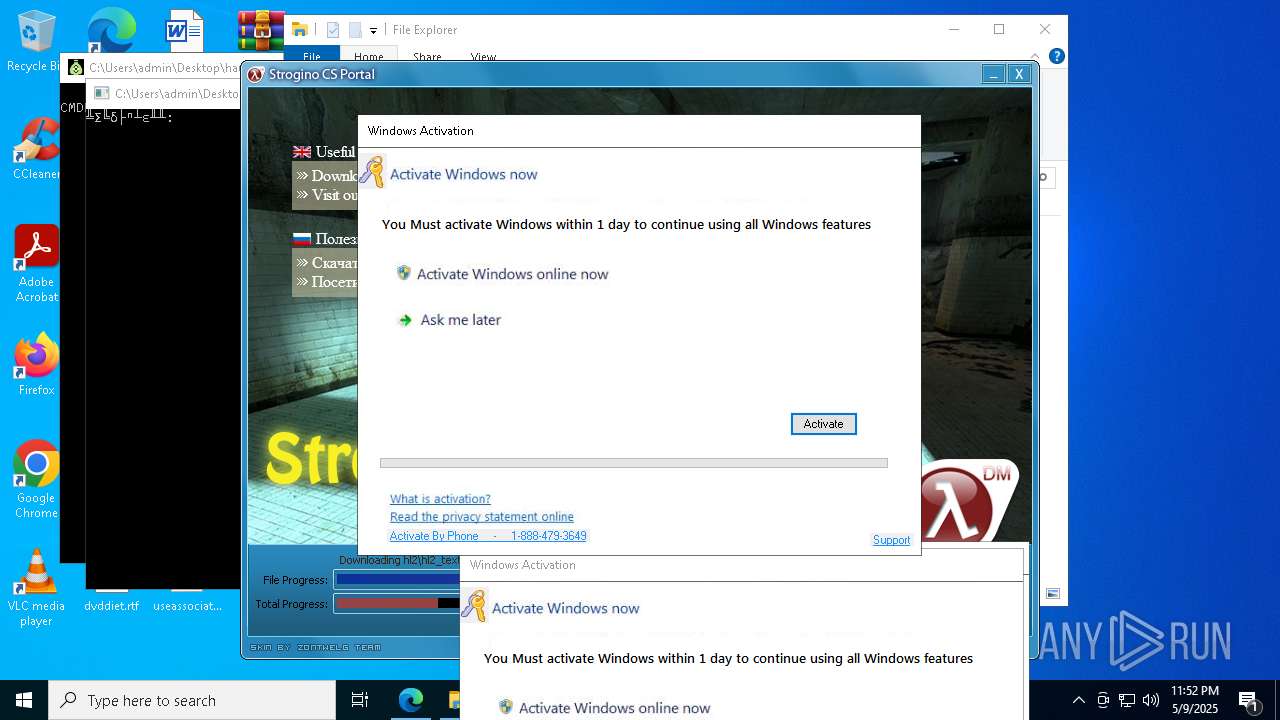Open Task View from the taskbar
The width and height of the screenshot is (1280, 720).
360,700
